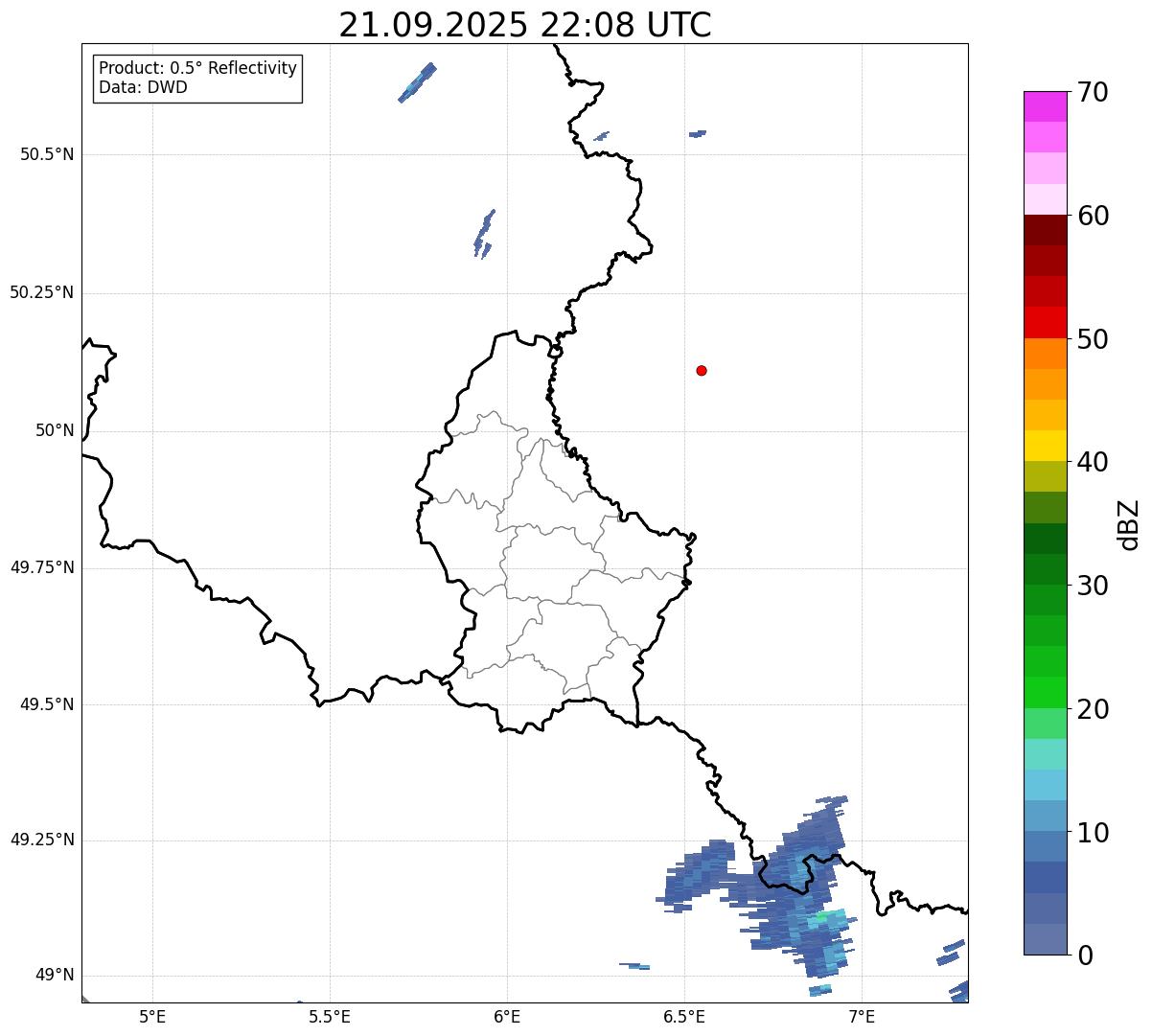Screen dimensions: 1152x1036
Task: Click the latitude label 49°N
Action: 55,976
